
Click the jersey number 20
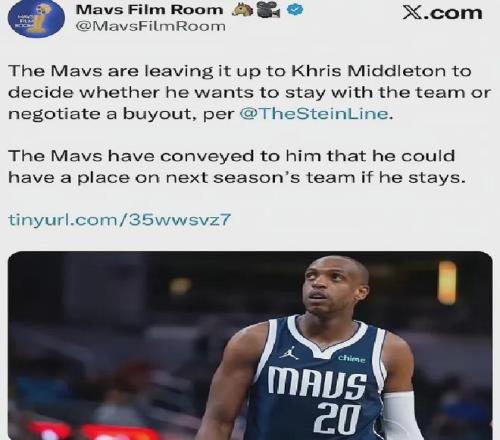tap(337, 419)
